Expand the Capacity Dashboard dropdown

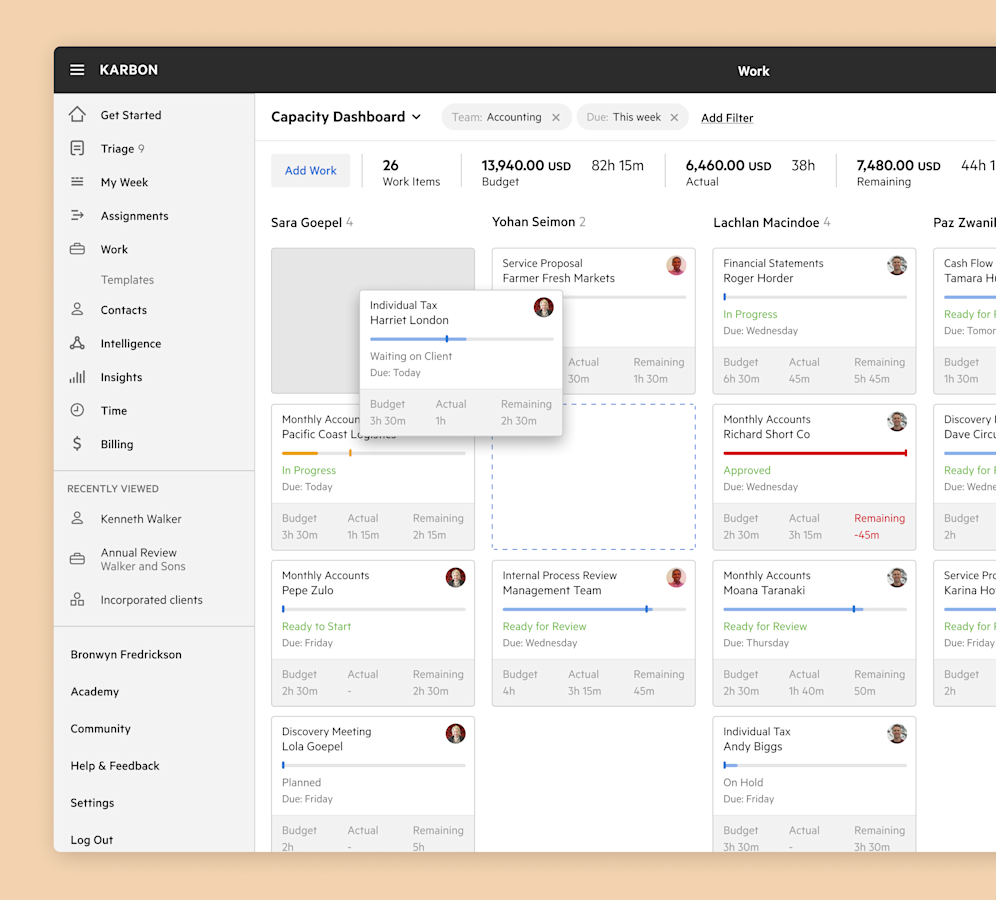tap(417, 117)
